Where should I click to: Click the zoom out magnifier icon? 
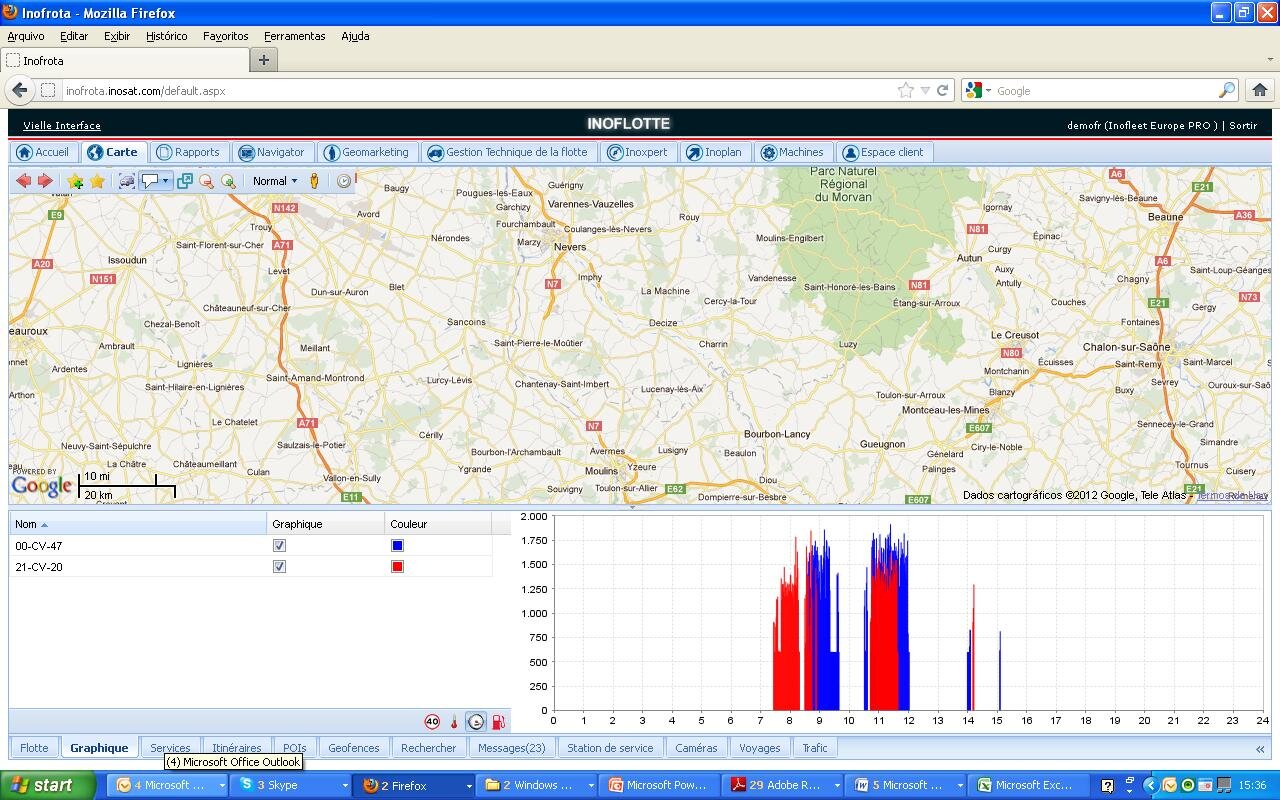click(x=207, y=181)
